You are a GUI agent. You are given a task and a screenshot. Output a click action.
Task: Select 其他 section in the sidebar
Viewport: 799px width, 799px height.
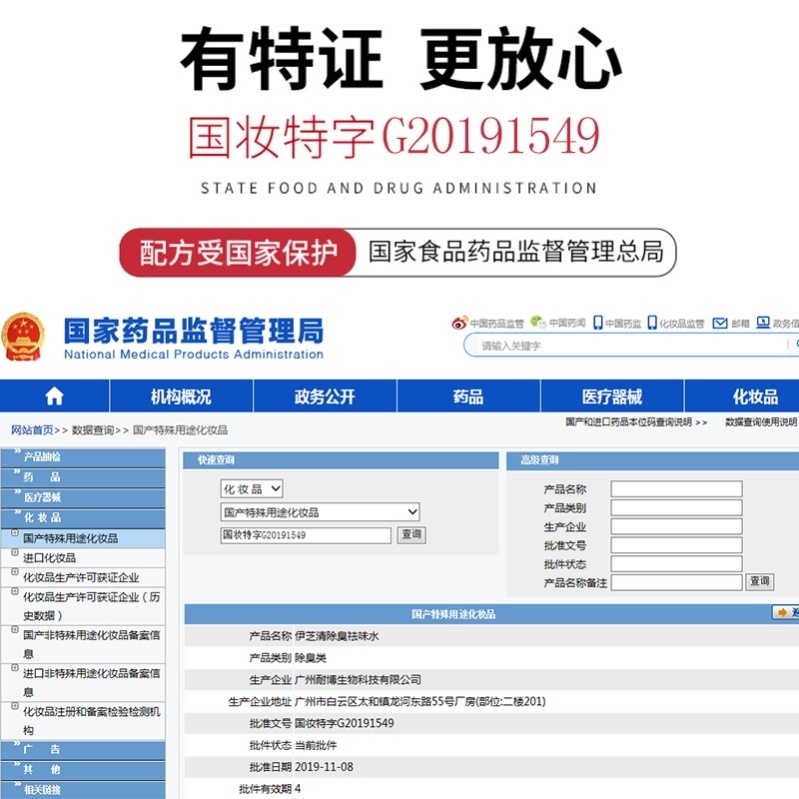tap(83, 769)
